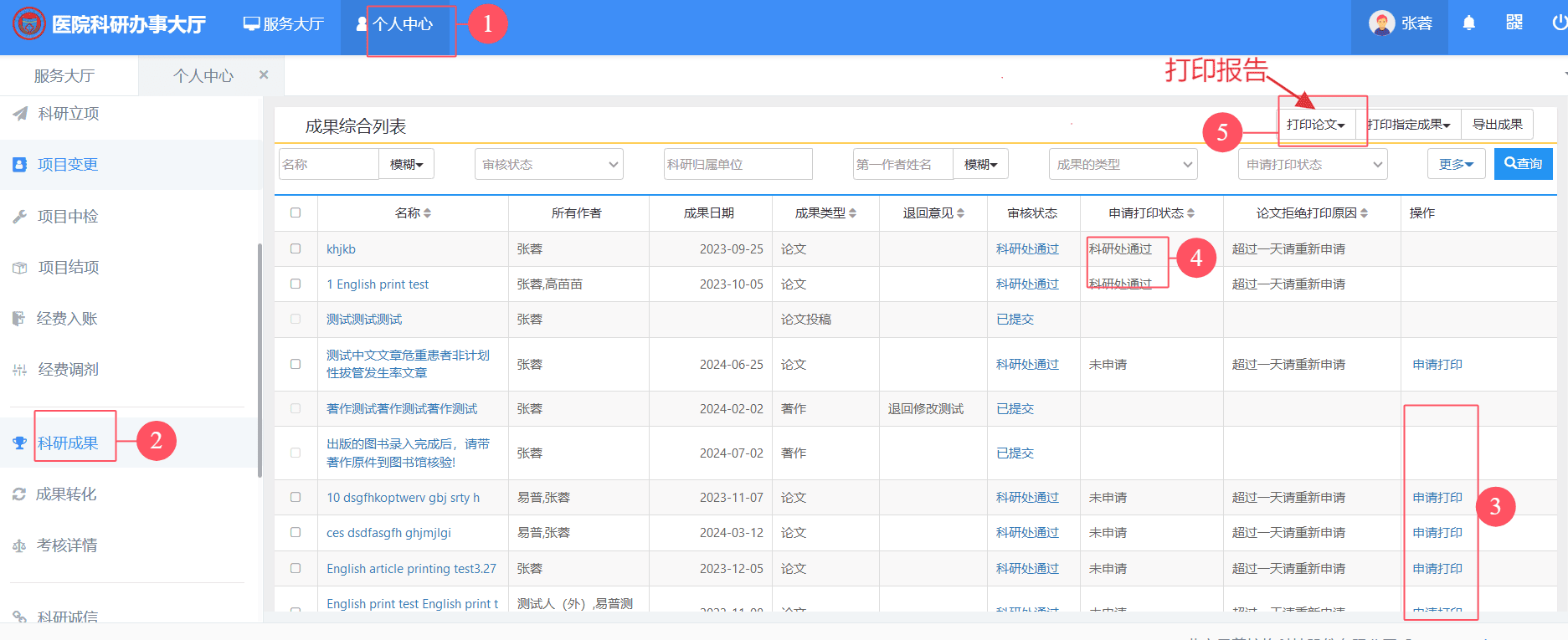Toggle the select-all header checkbox
The image size is (1568, 640).
click(x=296, y=212)
